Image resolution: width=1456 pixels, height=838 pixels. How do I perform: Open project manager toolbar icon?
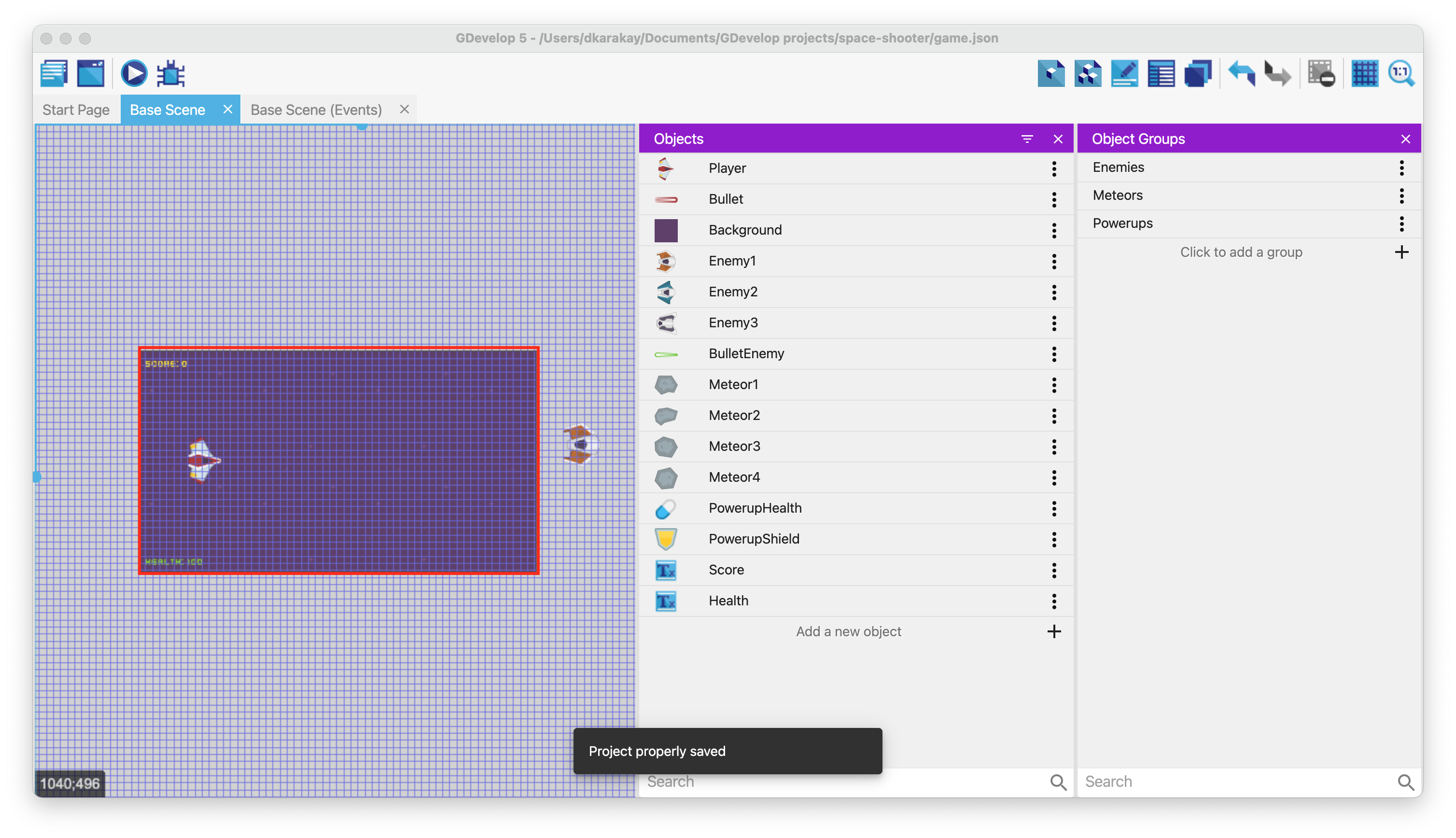[54, 74]
